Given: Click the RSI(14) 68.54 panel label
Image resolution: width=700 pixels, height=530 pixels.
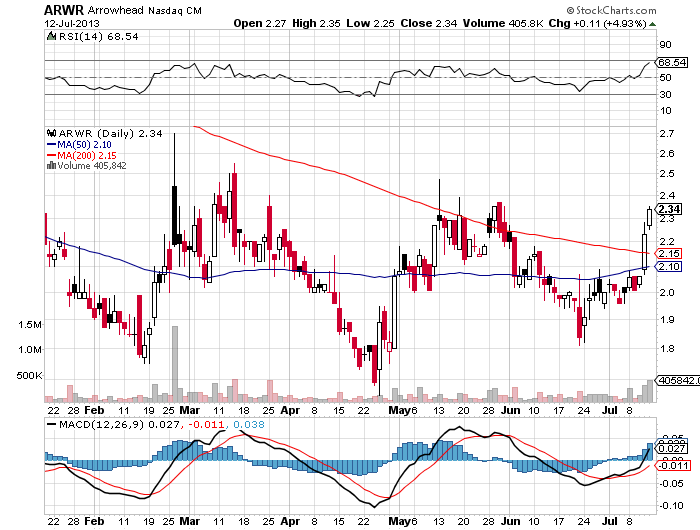Looking at the screenshot, I should (x=99, y=37).
